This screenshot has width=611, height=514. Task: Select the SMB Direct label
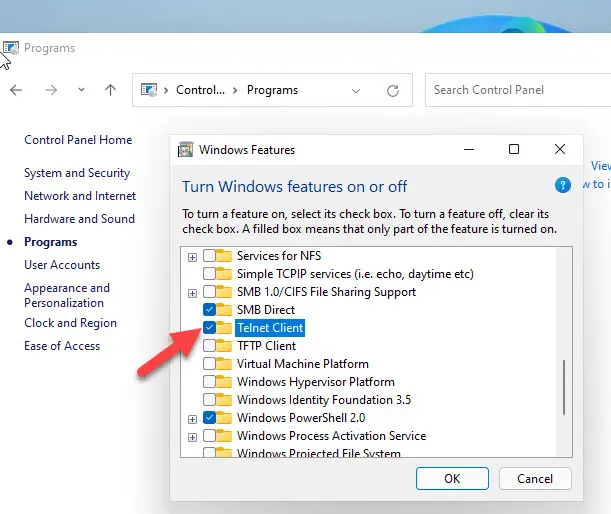pos(266,310)
